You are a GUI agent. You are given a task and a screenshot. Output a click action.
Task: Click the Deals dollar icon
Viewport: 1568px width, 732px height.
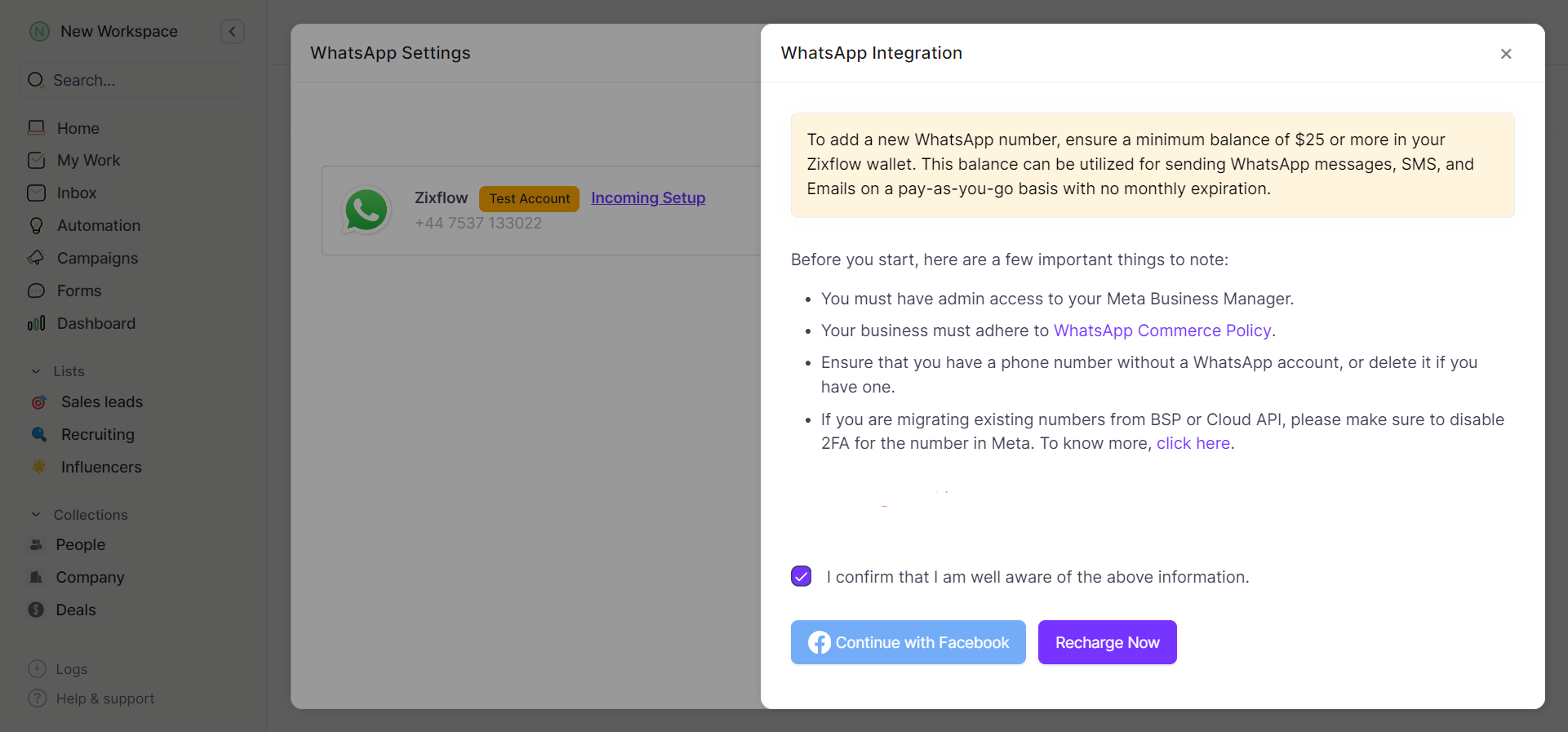36,610
